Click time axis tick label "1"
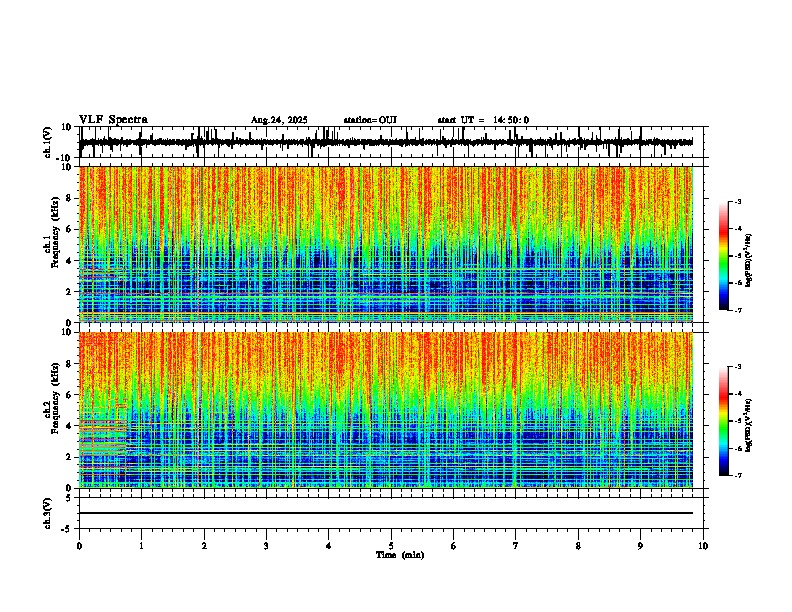This screenshot has height=612, width=792. pyautogui.click(x=142, y=546)
